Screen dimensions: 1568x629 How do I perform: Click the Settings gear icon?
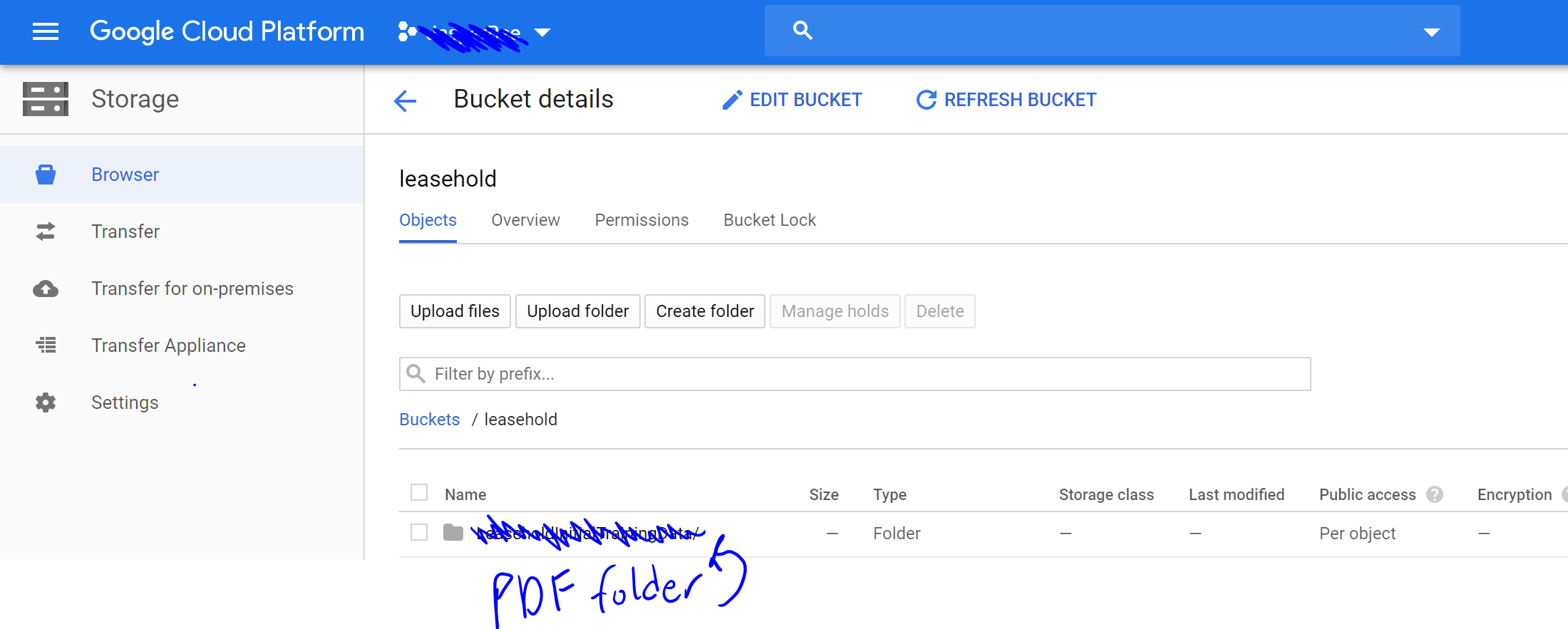[x=46, y=402]
